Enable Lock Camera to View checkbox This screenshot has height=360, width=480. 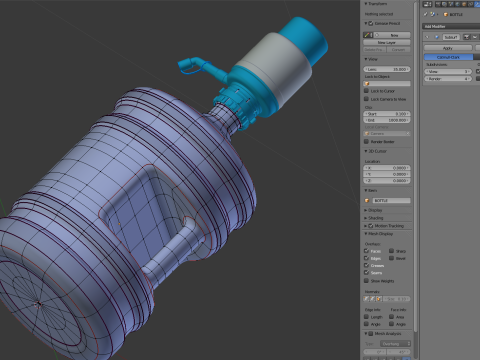(x=367, y=99)
